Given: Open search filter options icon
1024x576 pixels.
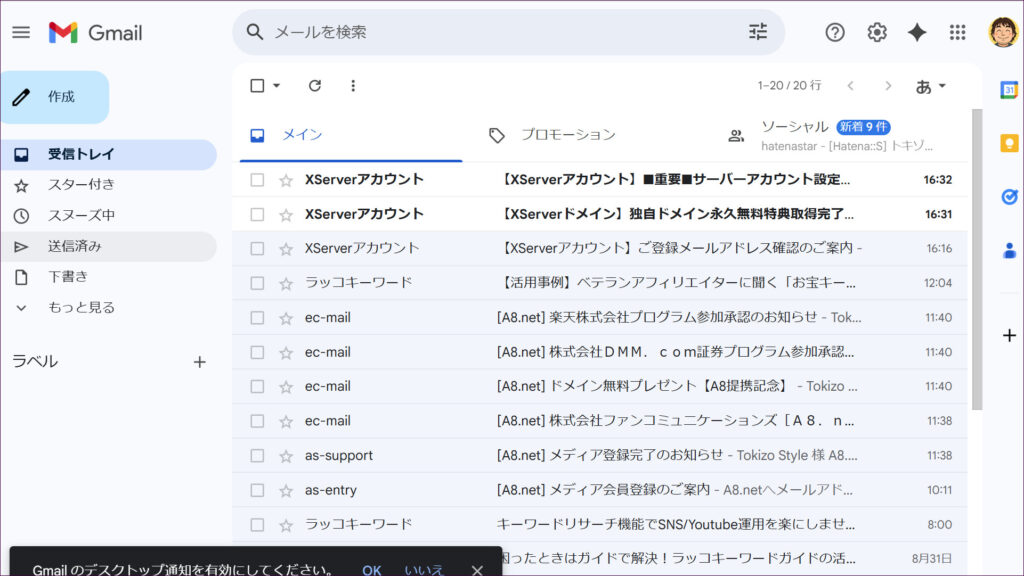Looking at the screenshot, I should coord(758,32).
